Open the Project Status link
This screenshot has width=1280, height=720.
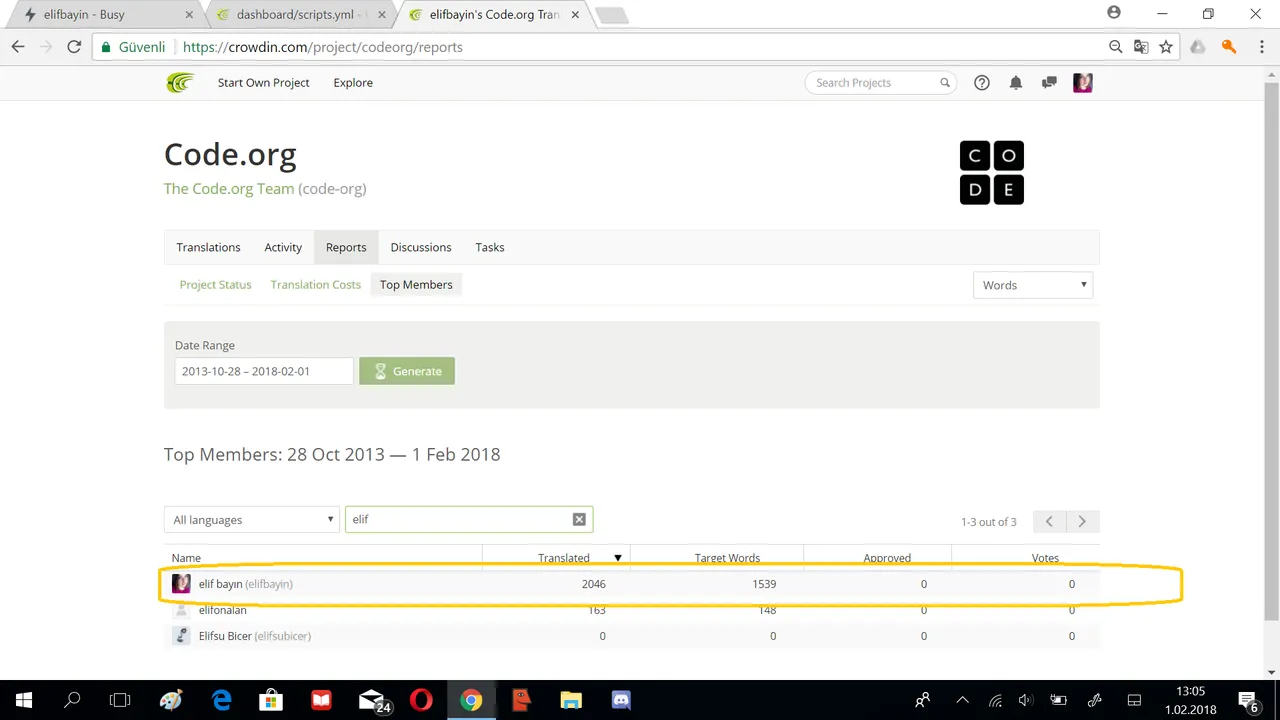(215, 285)
